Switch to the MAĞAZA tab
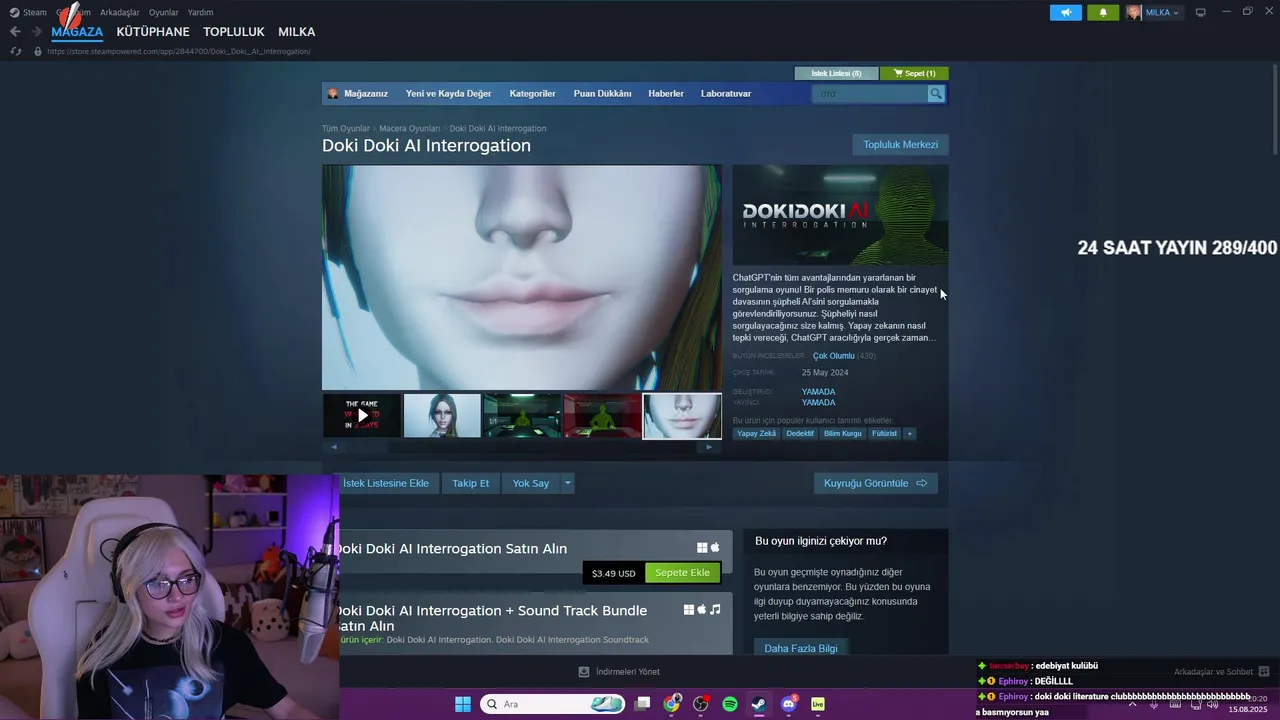The height and width of the screenshot is (720, 1280). [x=77, y=32]
